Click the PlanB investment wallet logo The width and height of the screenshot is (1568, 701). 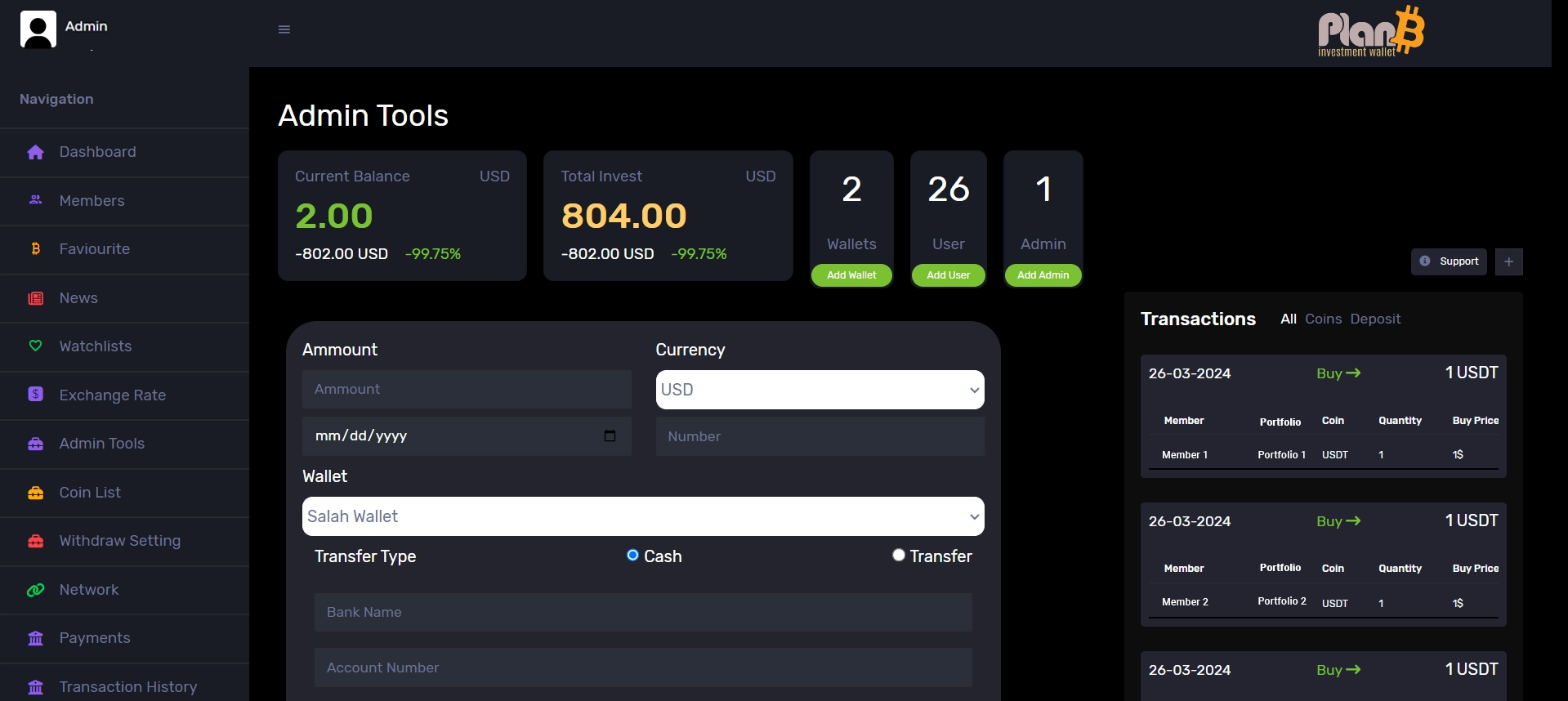click(x=1371, y=32)
